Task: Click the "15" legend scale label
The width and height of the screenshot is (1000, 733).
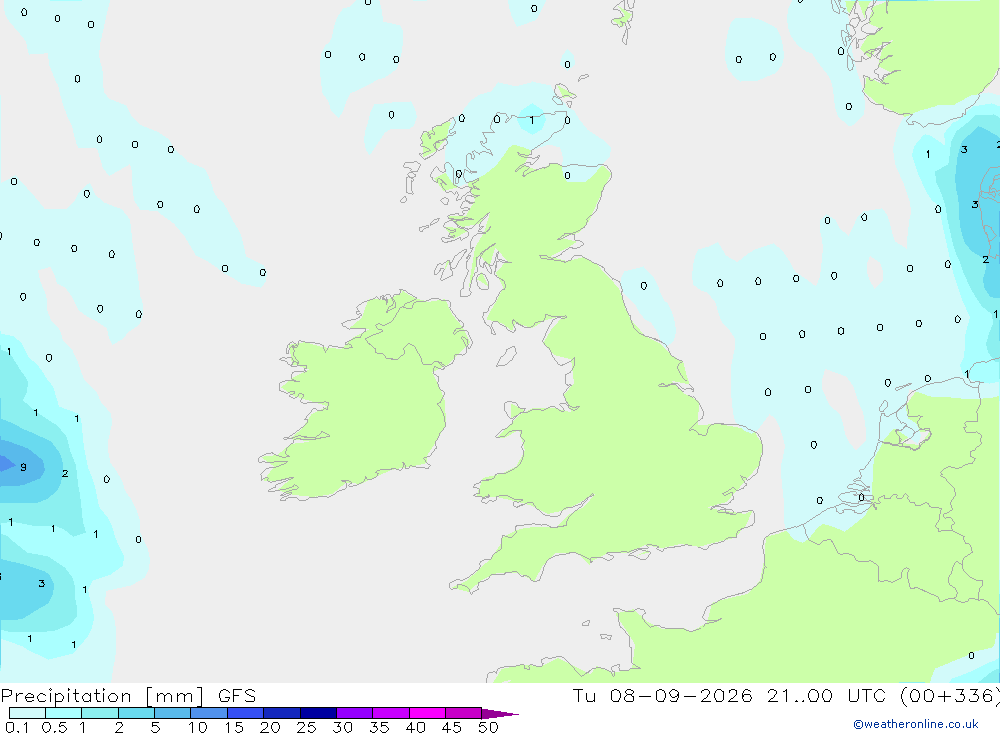Action: pos(234,727)
